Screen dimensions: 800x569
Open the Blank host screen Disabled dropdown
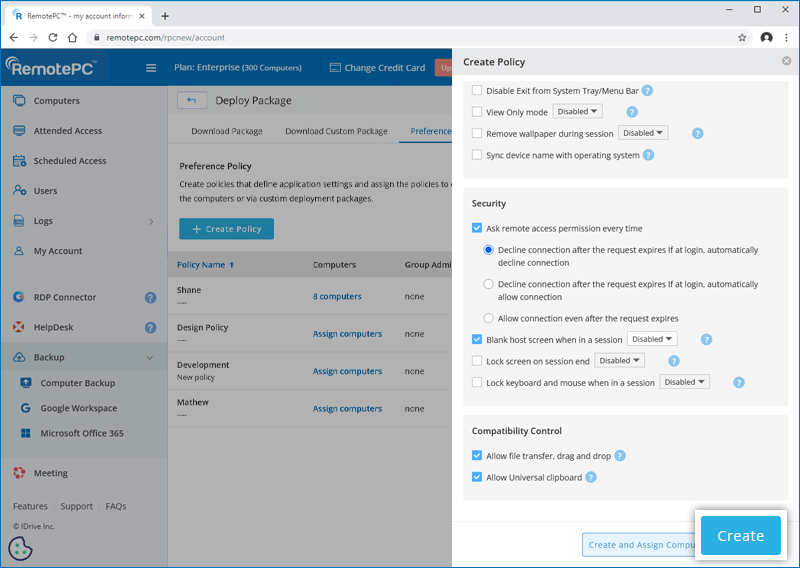(652, 339)
